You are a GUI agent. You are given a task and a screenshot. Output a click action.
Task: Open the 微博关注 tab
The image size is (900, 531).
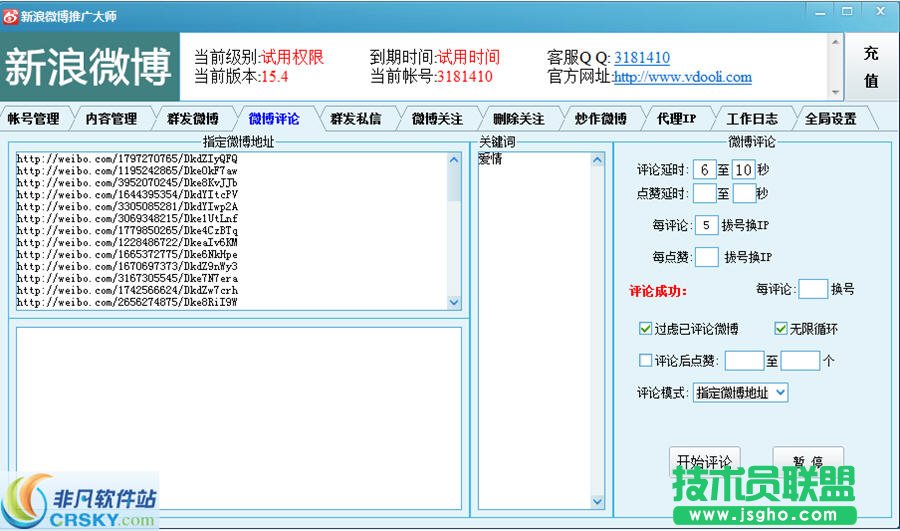(437, 119)
